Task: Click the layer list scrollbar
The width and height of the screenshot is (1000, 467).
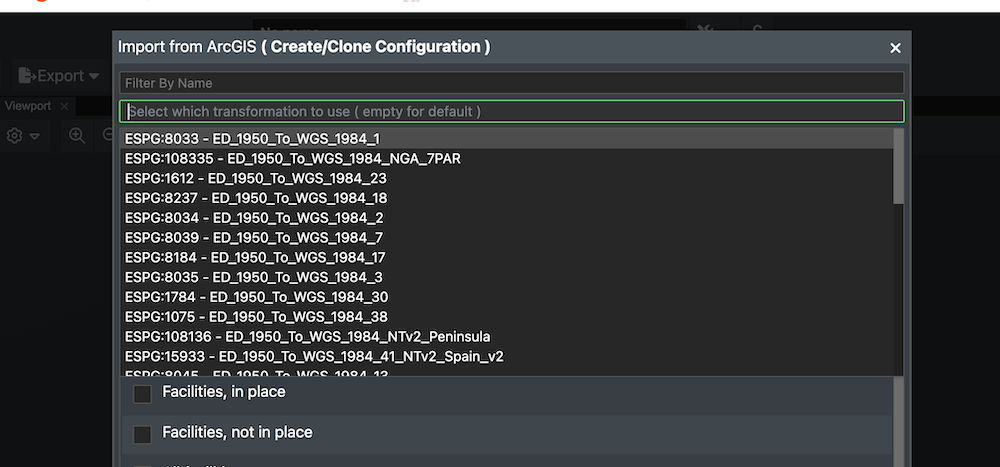Action: click(899, 421)
